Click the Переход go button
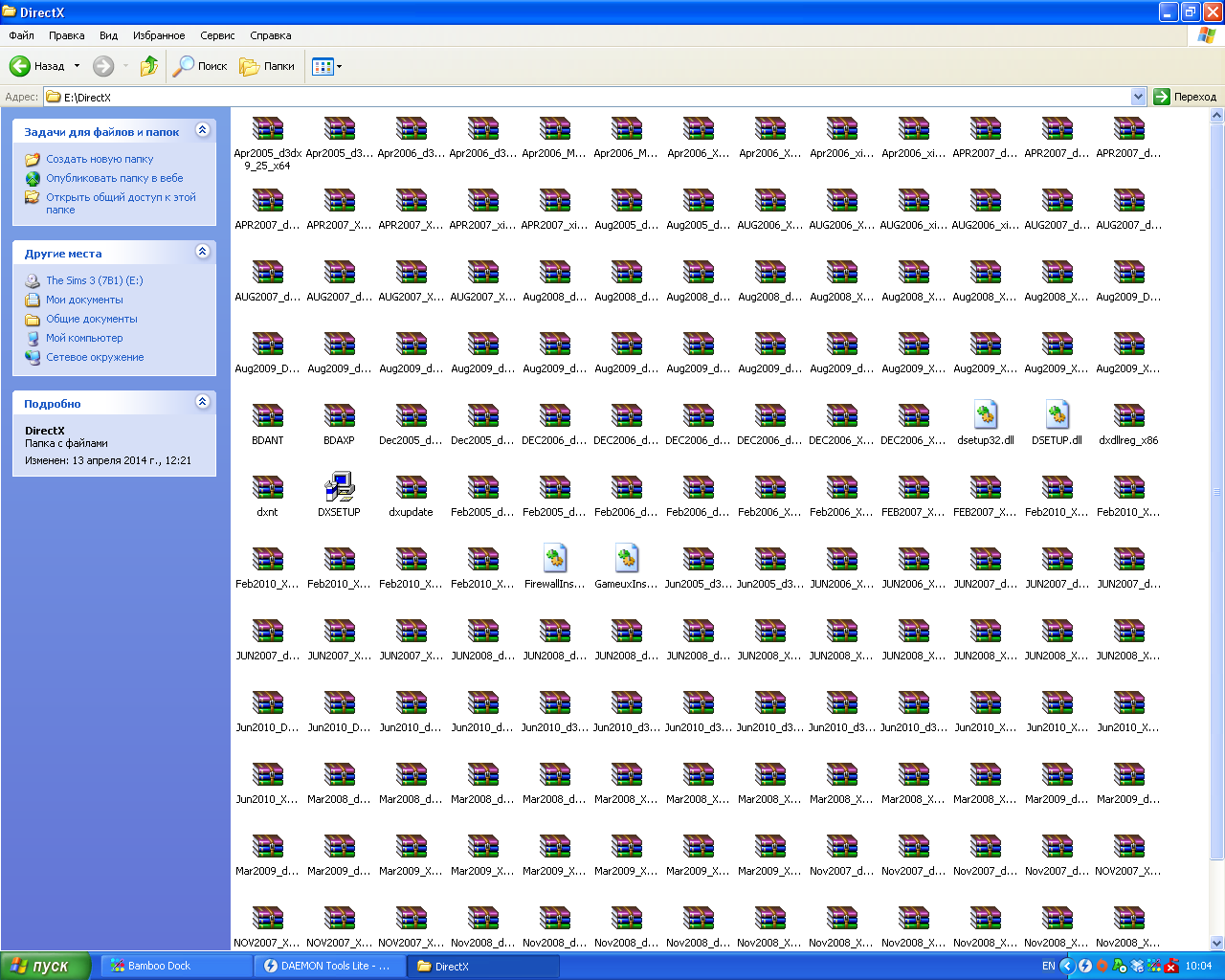The width and height of the screenshot is (1225, 980). tap(1186, 97)
